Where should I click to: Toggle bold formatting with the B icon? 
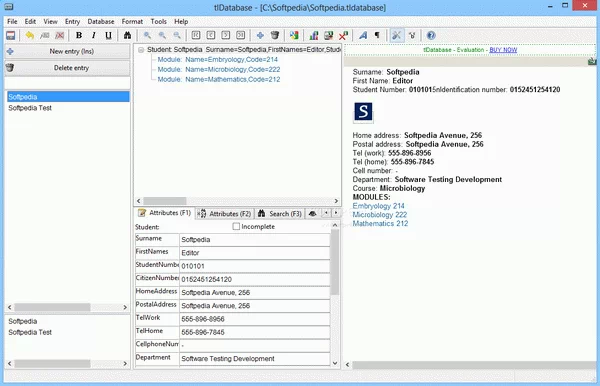[x=79, y=36]
